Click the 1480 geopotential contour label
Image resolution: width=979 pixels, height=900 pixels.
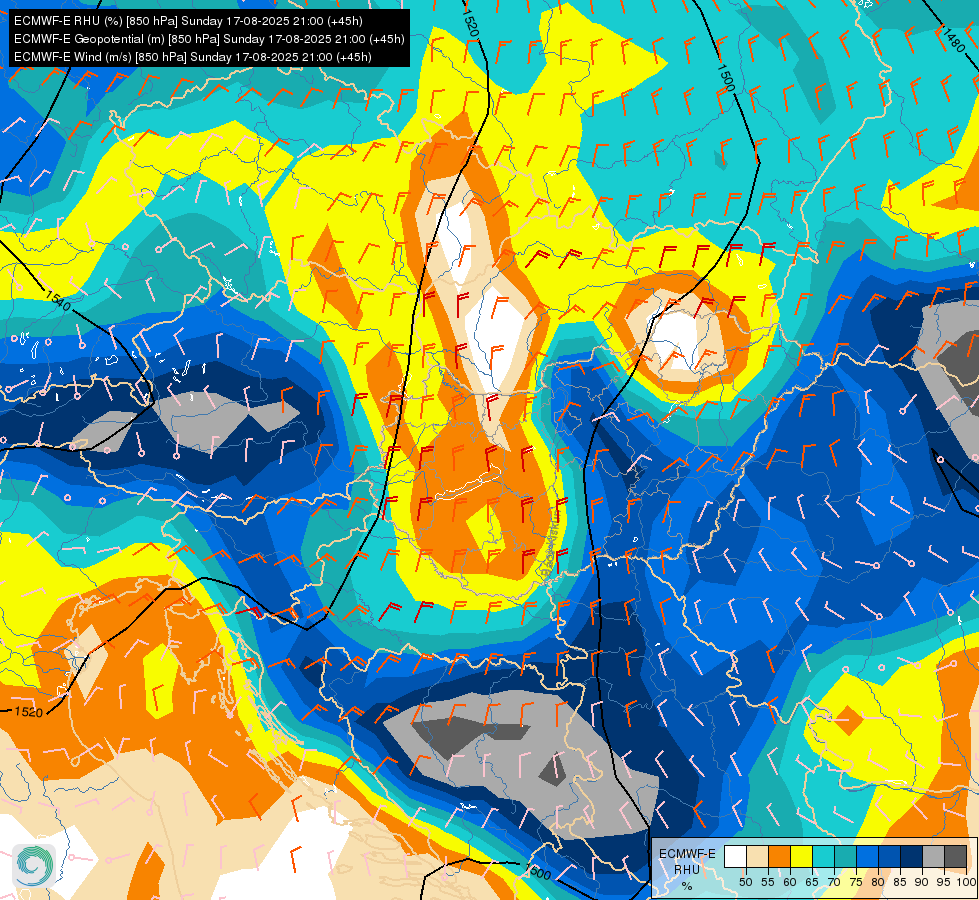coord(953,39)
